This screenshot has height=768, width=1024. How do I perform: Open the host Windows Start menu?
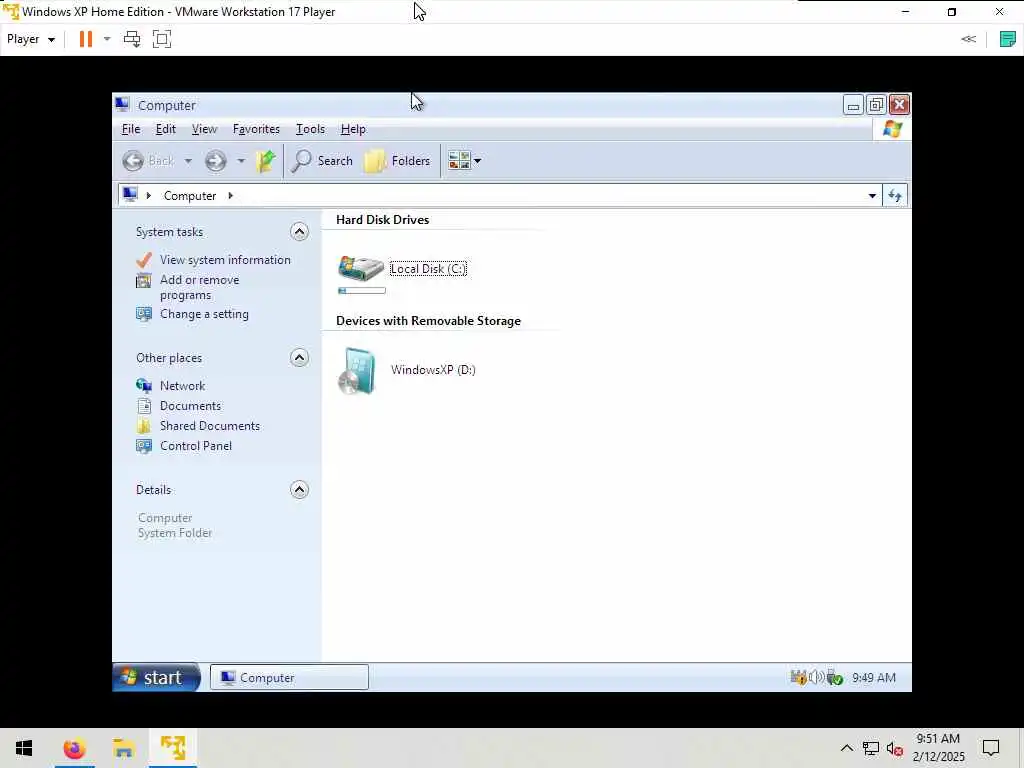coord(24,748)
